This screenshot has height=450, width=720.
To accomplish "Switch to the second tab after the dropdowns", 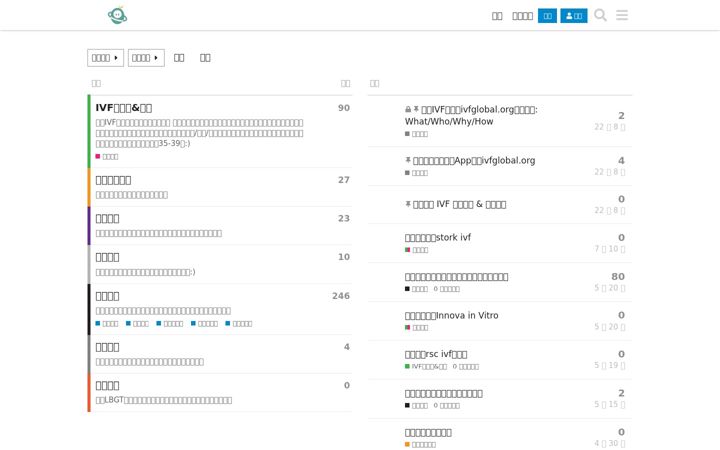I will point(205,58).
